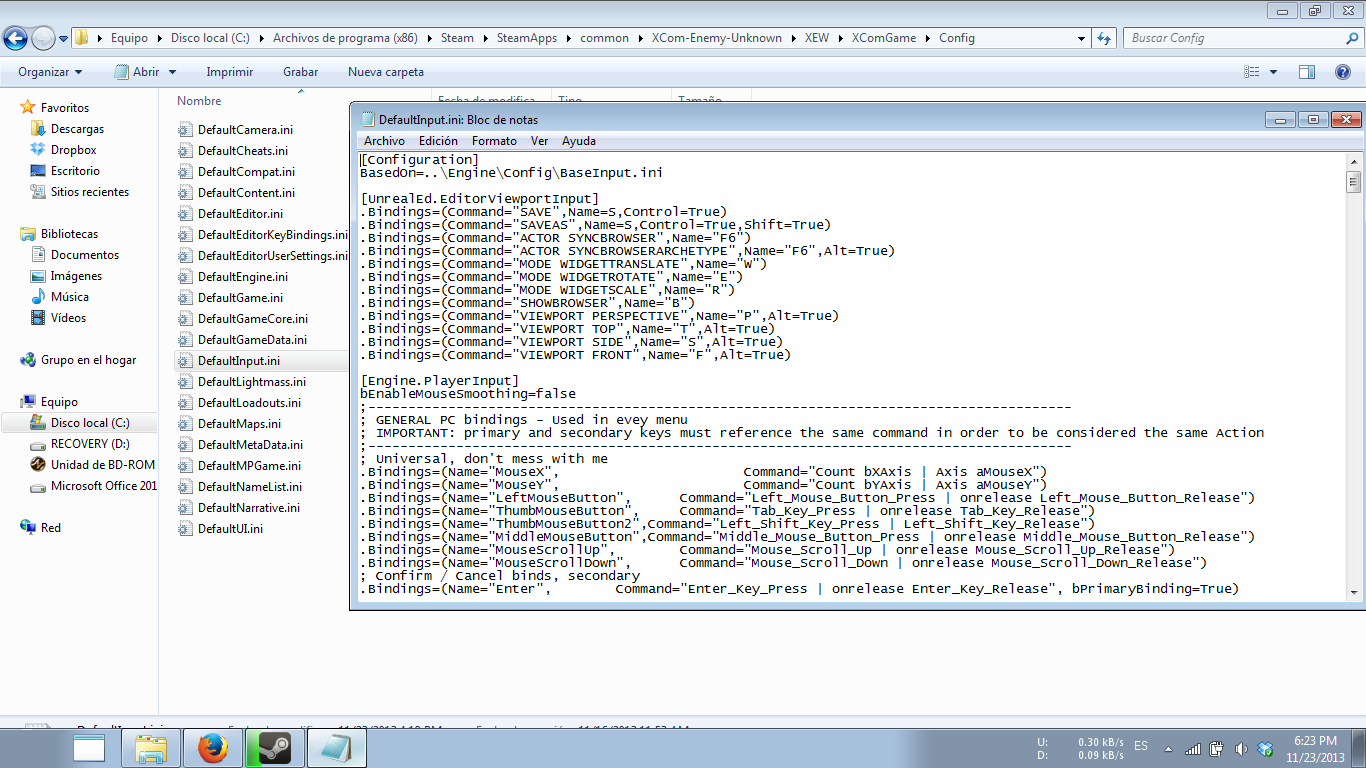Screen dimensions: 1366x768
Task: Open Firefox from the taskbar
Action: coord(212,748)
